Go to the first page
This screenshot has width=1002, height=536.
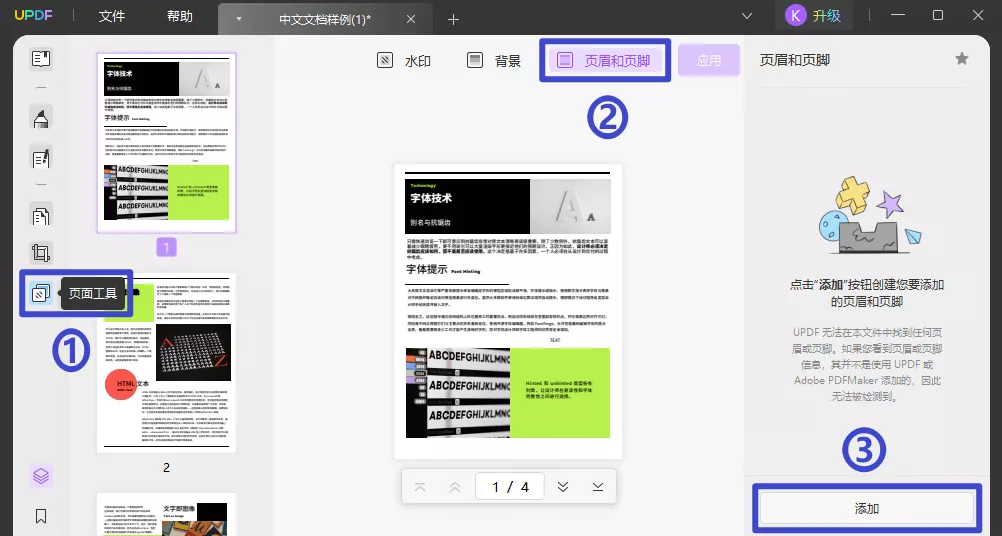[x=420, y=487]
